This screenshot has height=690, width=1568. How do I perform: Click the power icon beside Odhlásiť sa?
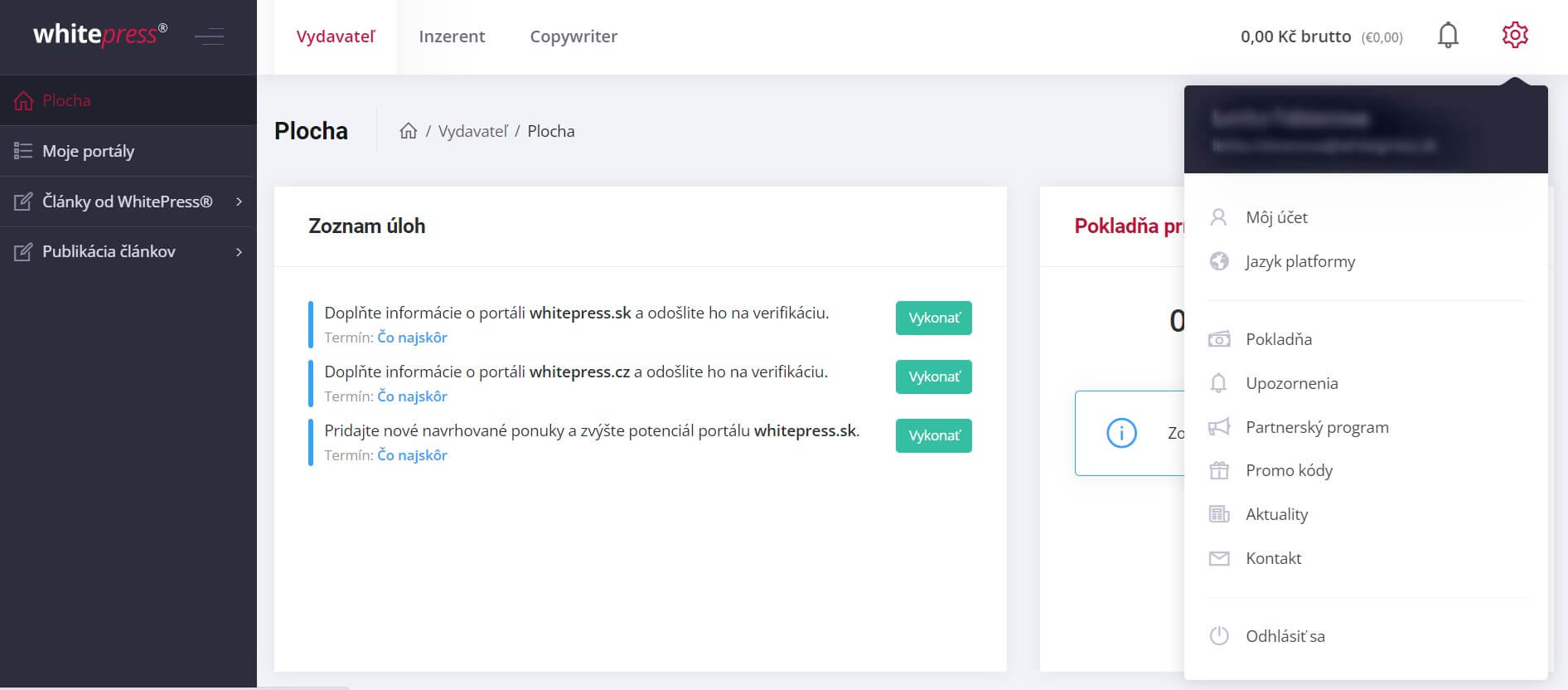click(x=1219, y=636)
